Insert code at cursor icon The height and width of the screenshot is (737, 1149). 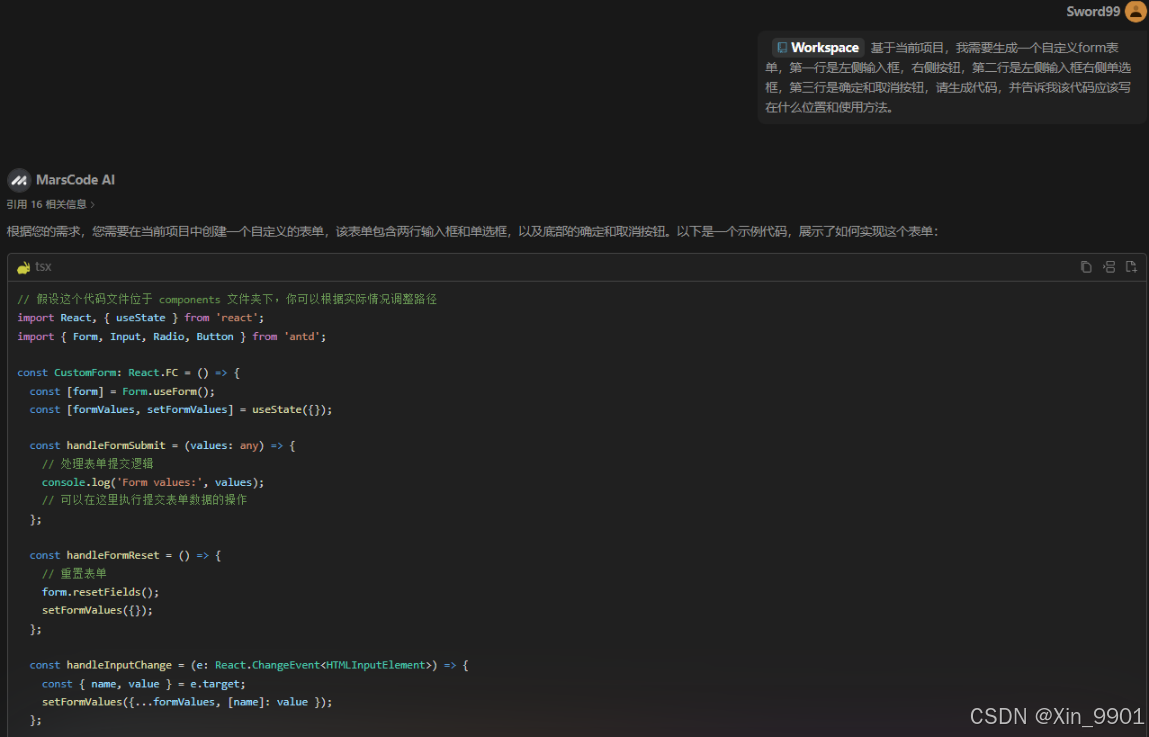[1109, 267]
